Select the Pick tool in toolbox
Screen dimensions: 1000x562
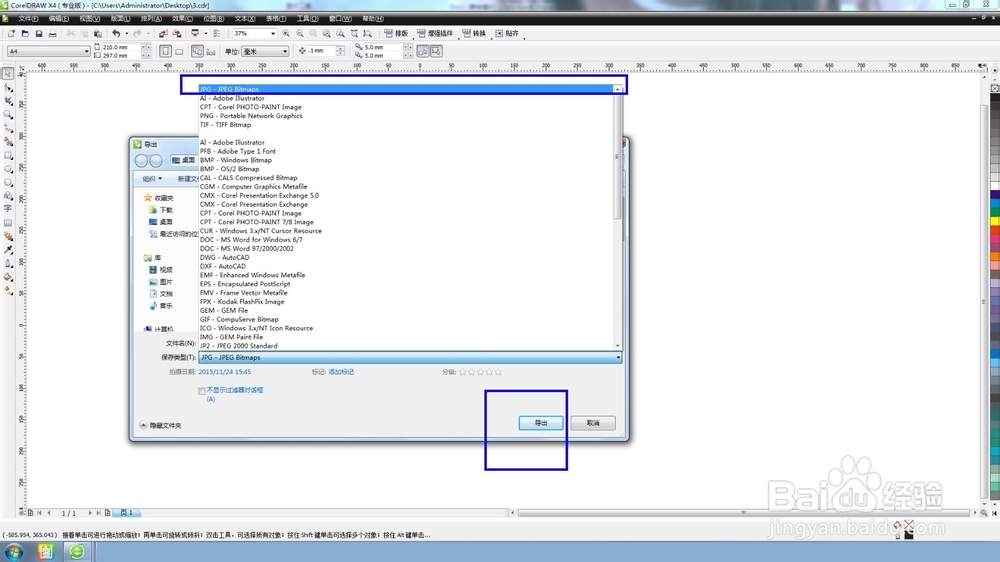click(8, 74)
